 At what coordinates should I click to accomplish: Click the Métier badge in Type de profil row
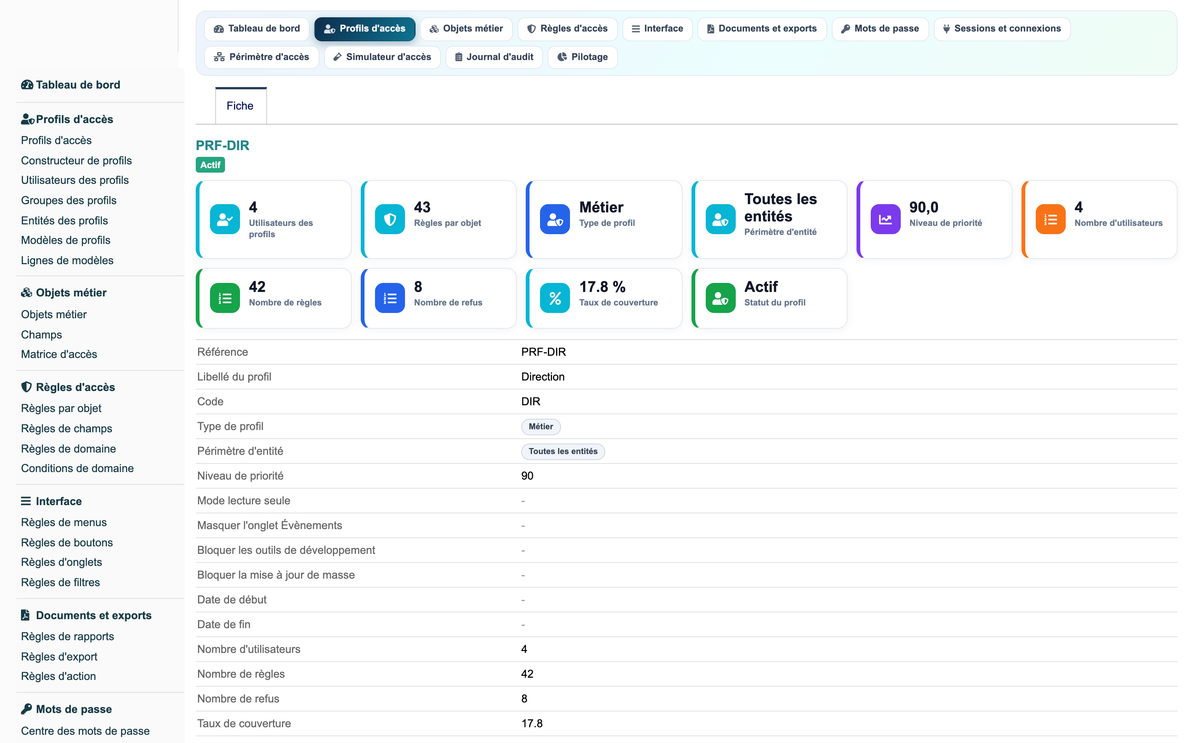click(x=541, y=427)
